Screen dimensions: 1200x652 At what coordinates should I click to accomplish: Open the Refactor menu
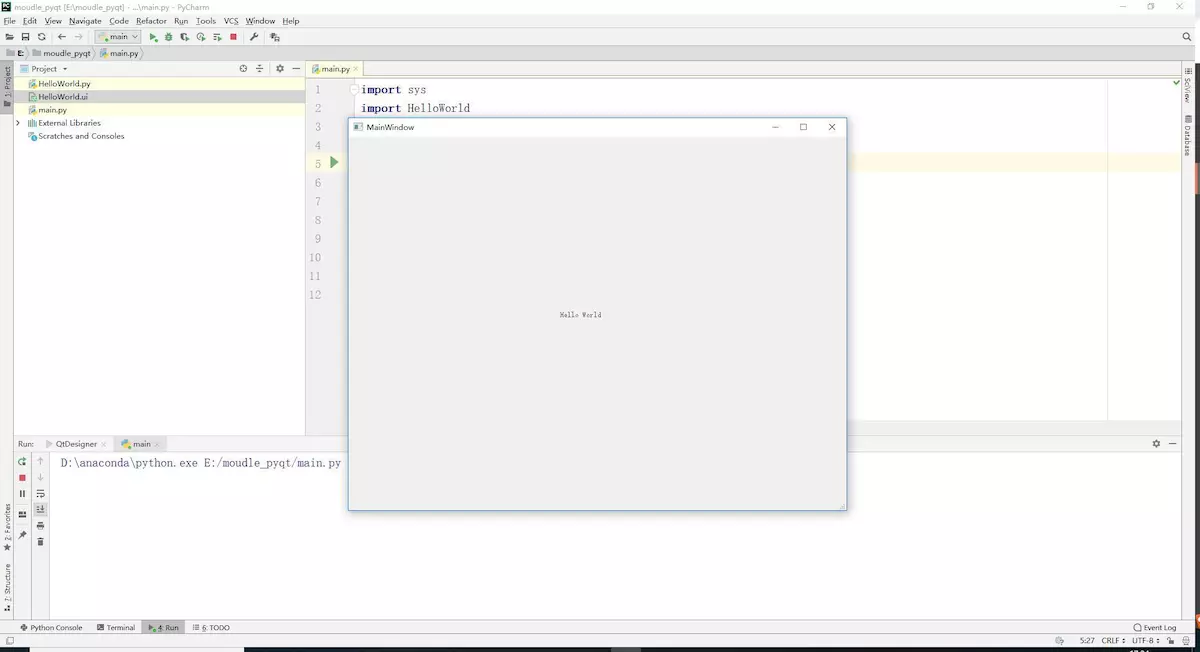(x=151, y=20)
